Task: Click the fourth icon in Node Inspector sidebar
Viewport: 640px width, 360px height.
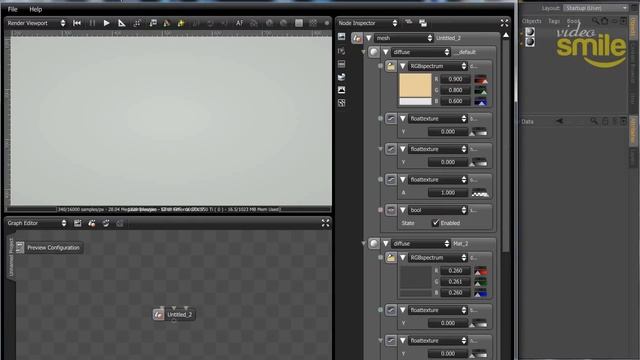Action: pos(342,77)
